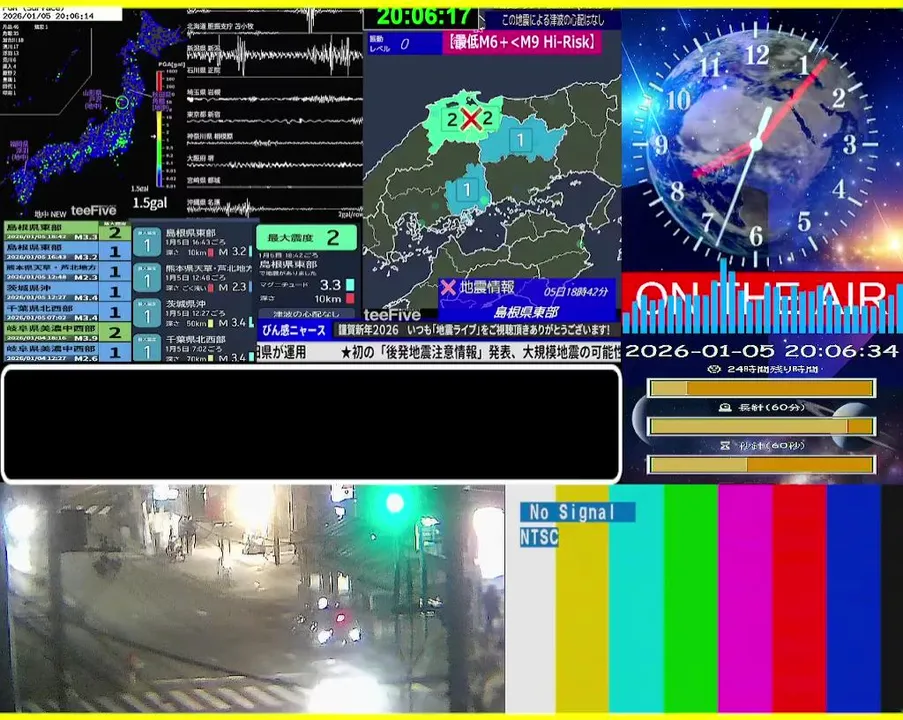Click the cyan test-pattern color bar
The width and height of the screenshot is (903, 720).
(636, 599)
